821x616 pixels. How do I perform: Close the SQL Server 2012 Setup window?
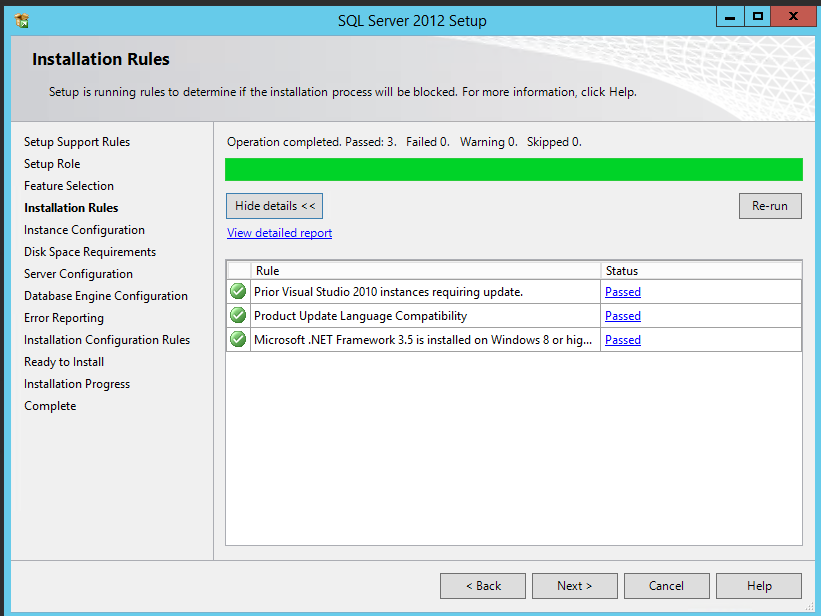point(793,17)
